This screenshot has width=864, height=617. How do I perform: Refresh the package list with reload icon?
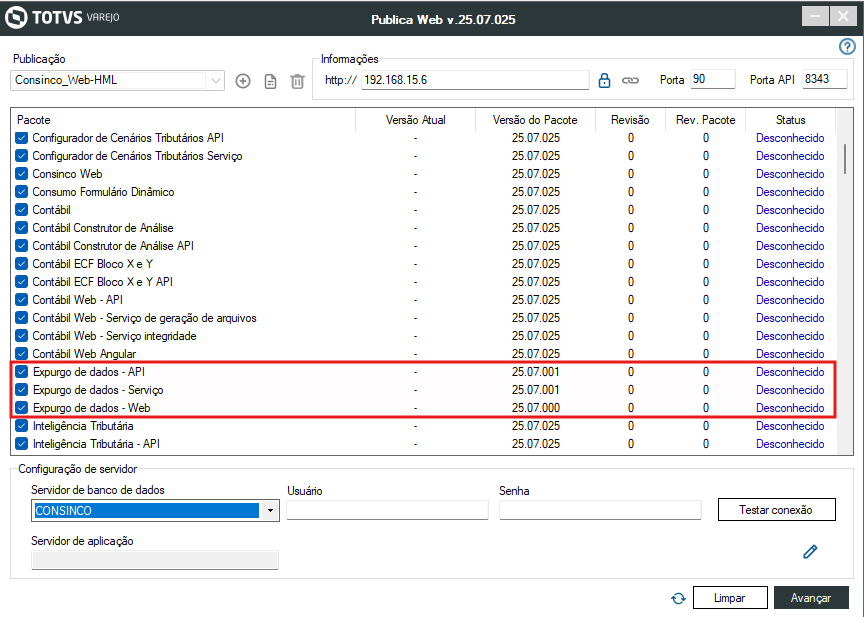coord(678,598)
